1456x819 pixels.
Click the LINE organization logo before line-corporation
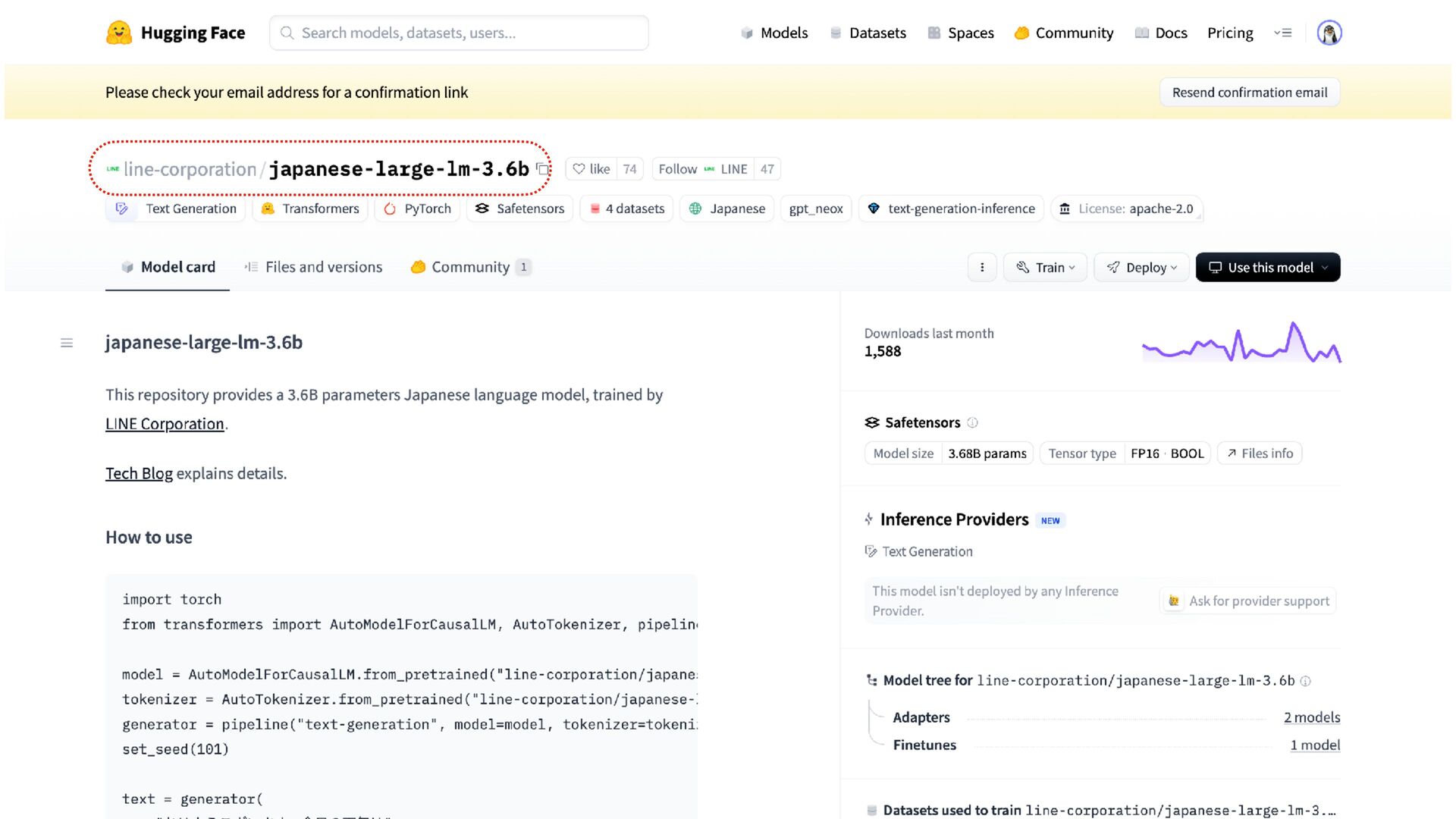click(113, 169)
